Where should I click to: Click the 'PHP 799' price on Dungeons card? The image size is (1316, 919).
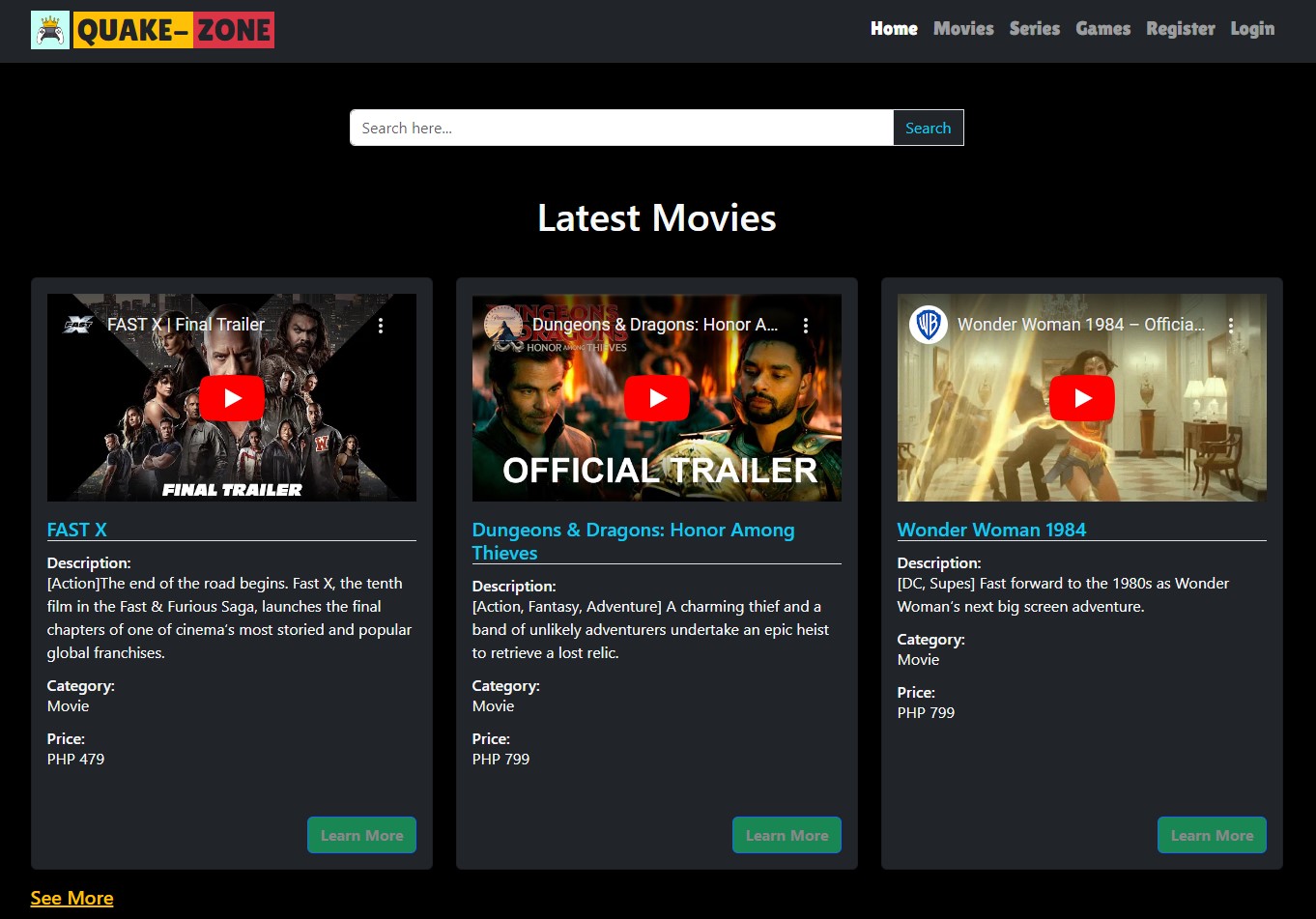pyautogui.click(x=501, y=759)
